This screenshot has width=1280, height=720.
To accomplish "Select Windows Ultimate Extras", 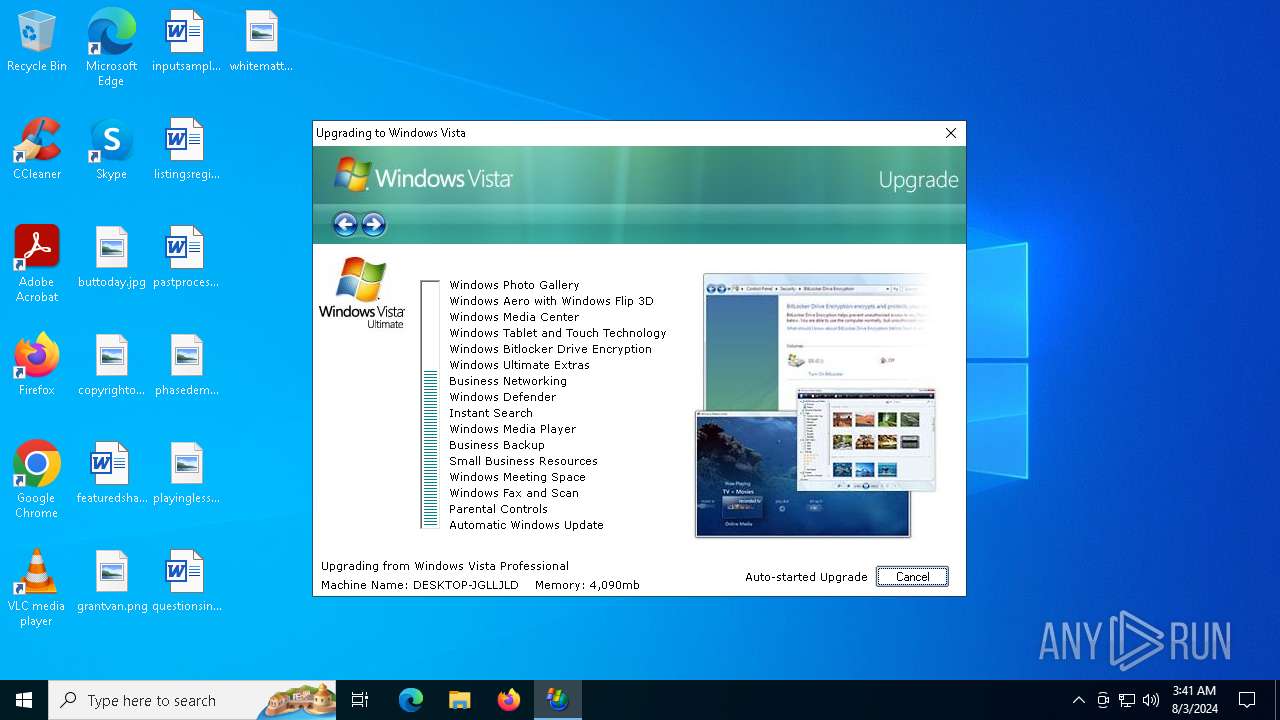I will click(x=519, y=365).
